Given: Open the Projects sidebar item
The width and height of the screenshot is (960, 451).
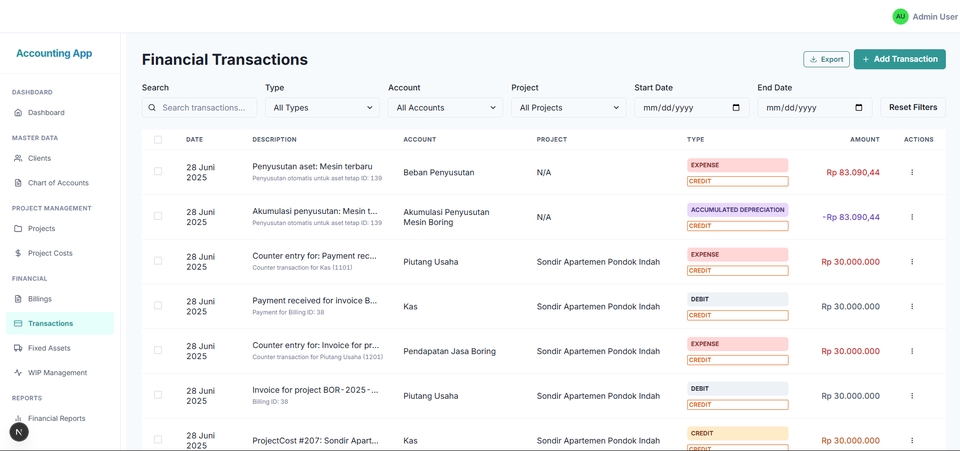Looking at the screenshot, I should click(x=60, y=228).
